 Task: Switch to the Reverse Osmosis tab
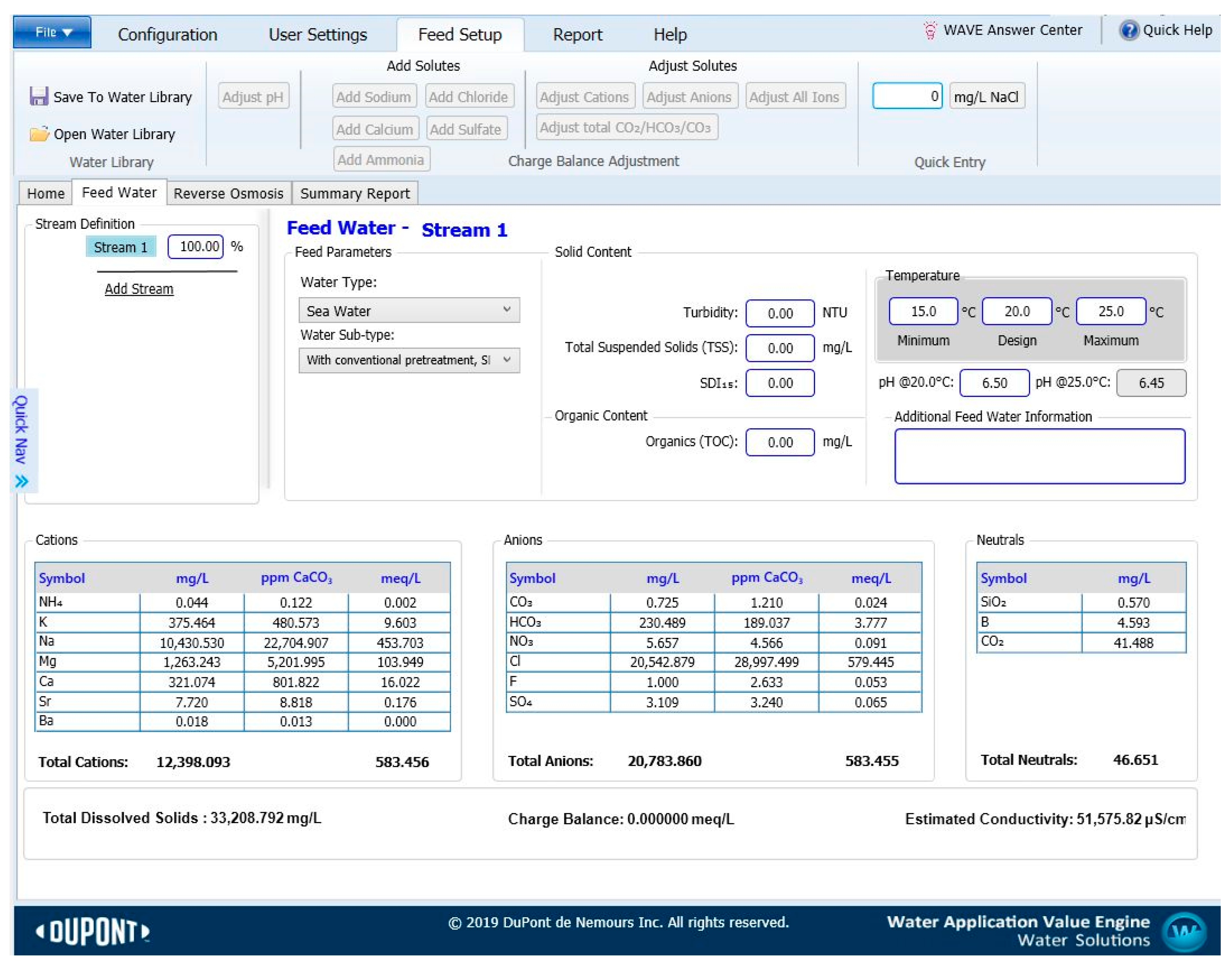coord(228,193)
